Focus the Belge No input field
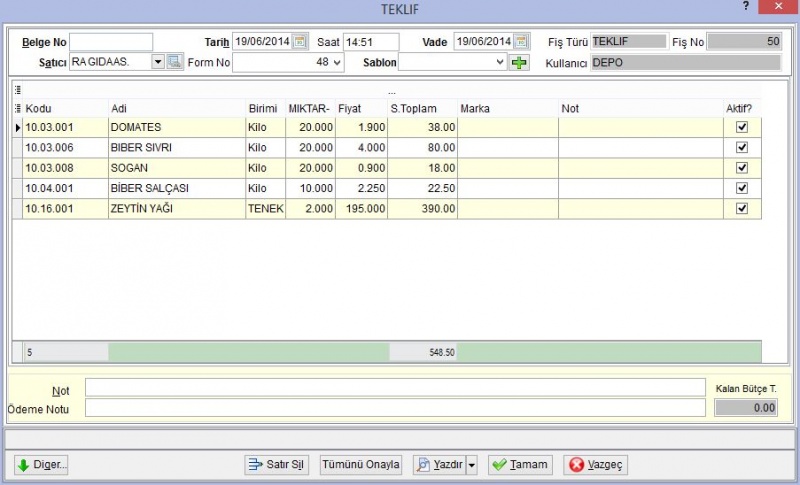The height and width of the screenshot is (485, 800). (111, 42)
